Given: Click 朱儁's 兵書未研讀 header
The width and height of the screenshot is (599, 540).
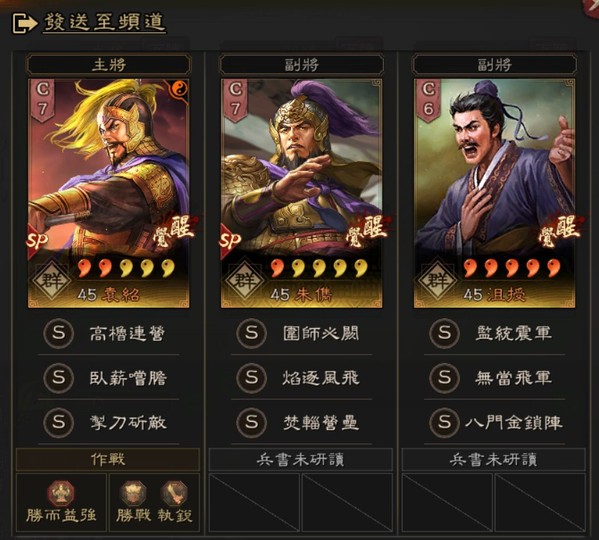Looking at the screenshot, I should (301, 459).
